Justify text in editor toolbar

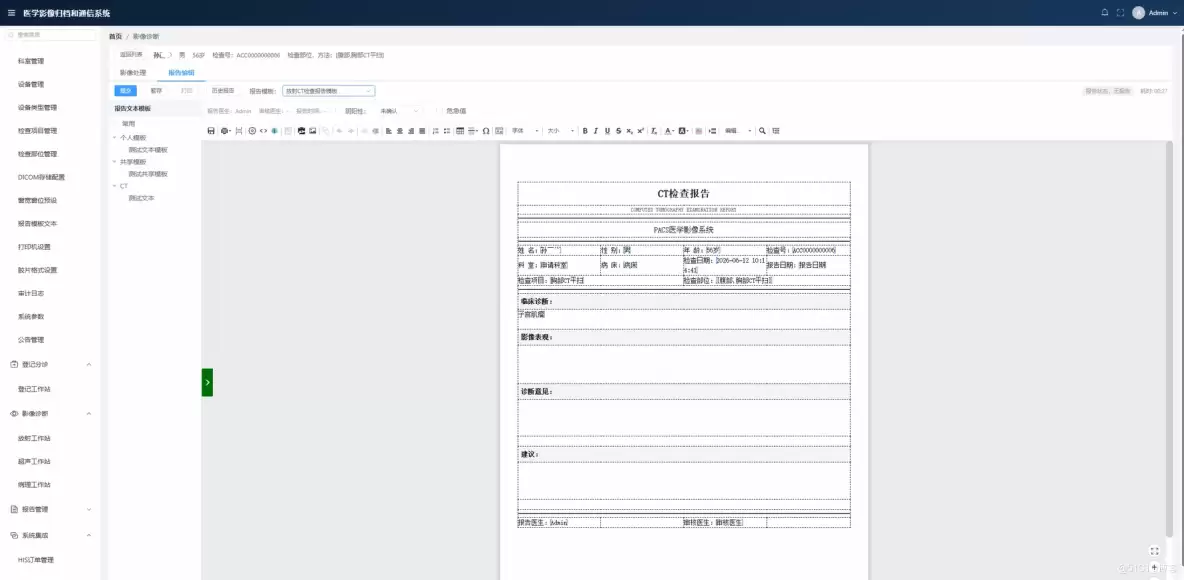click(422, 131)
